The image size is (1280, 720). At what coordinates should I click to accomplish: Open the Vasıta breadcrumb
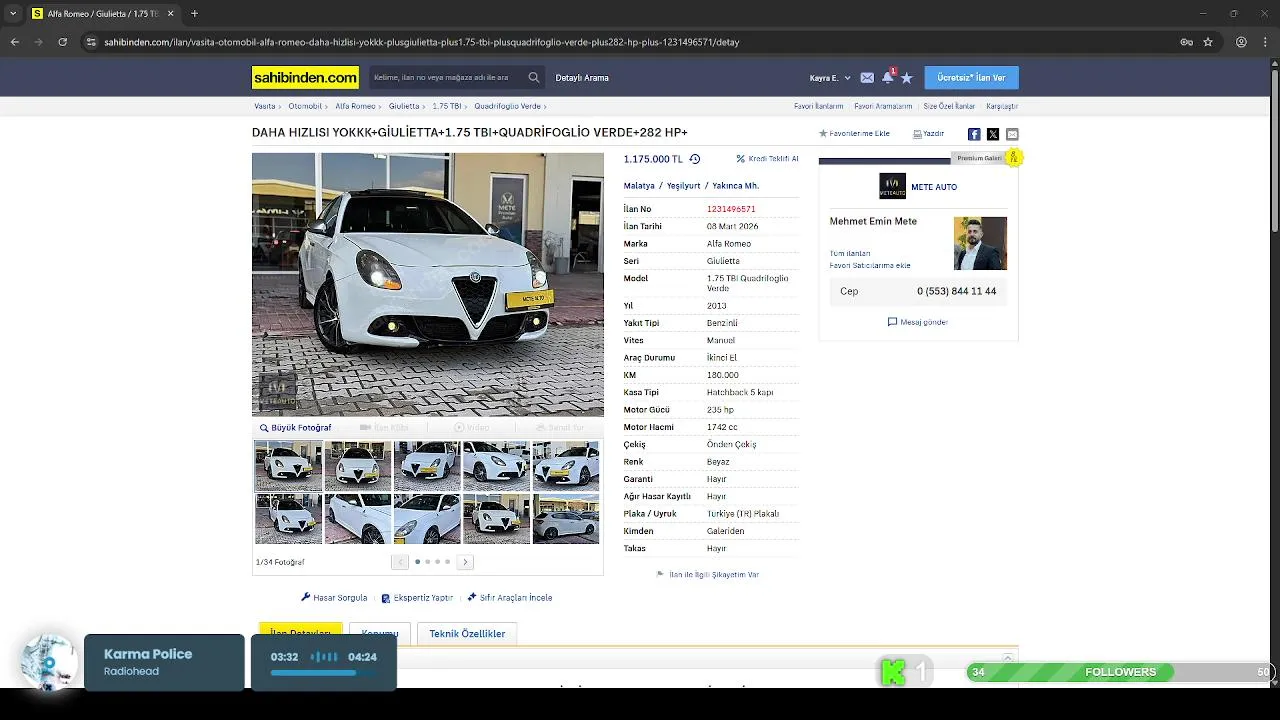tap(265, 106)
